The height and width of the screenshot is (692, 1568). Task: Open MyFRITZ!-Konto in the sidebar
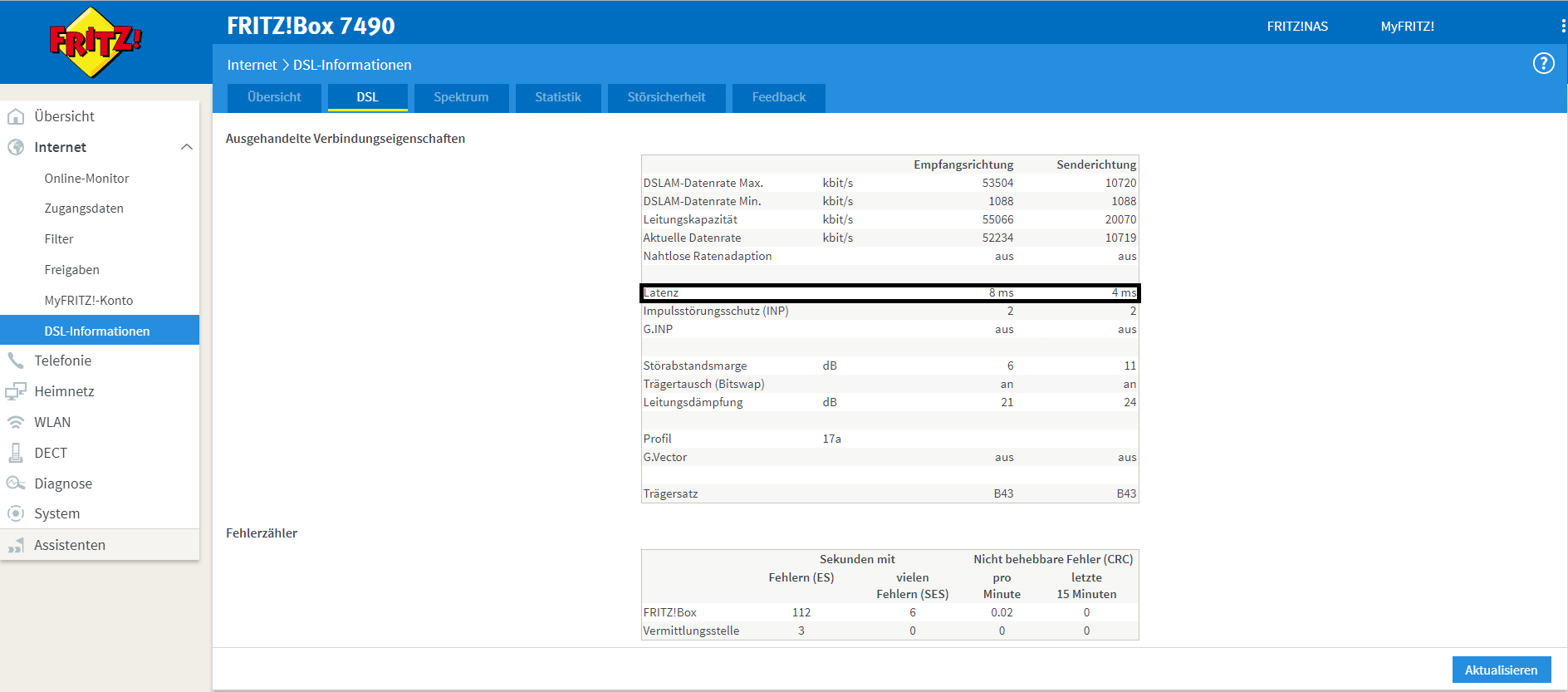(89, 301)
